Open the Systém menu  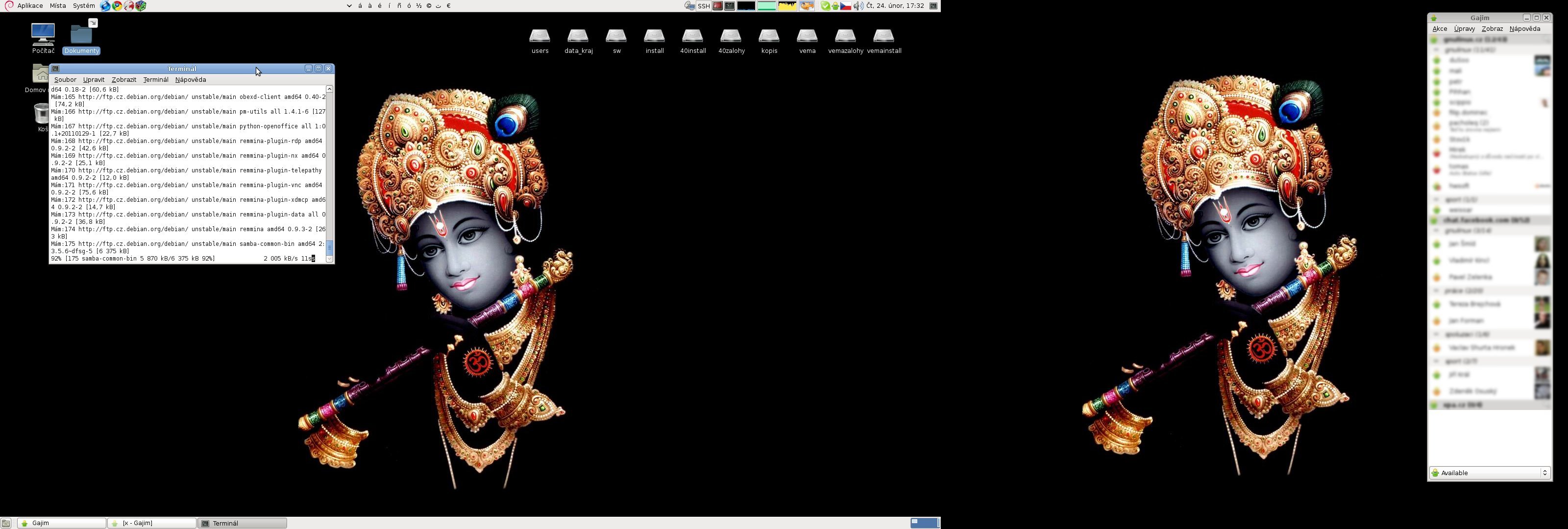[x=83, y=5]
